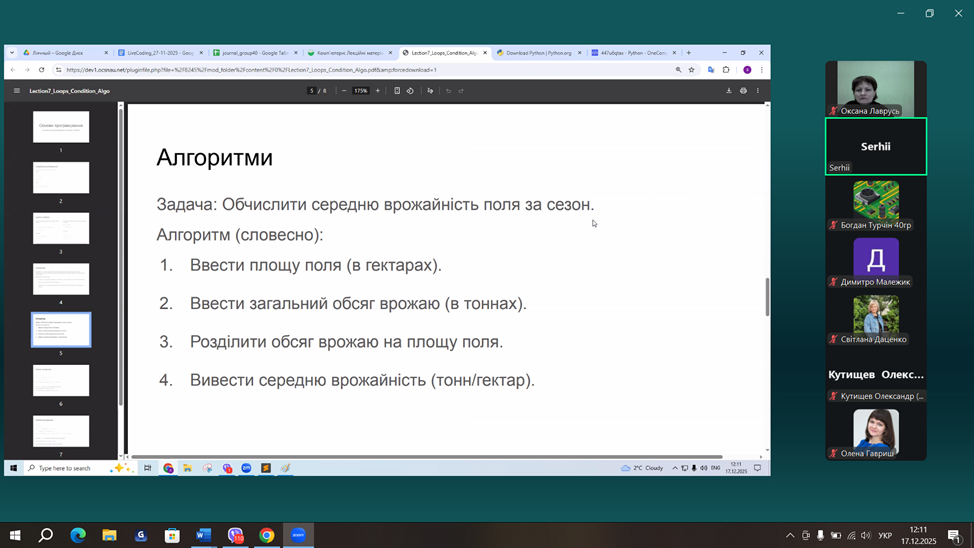This screenshot has height=548, width=974.
Task: Print the PDF document
Action: click(x=743, y=91)
